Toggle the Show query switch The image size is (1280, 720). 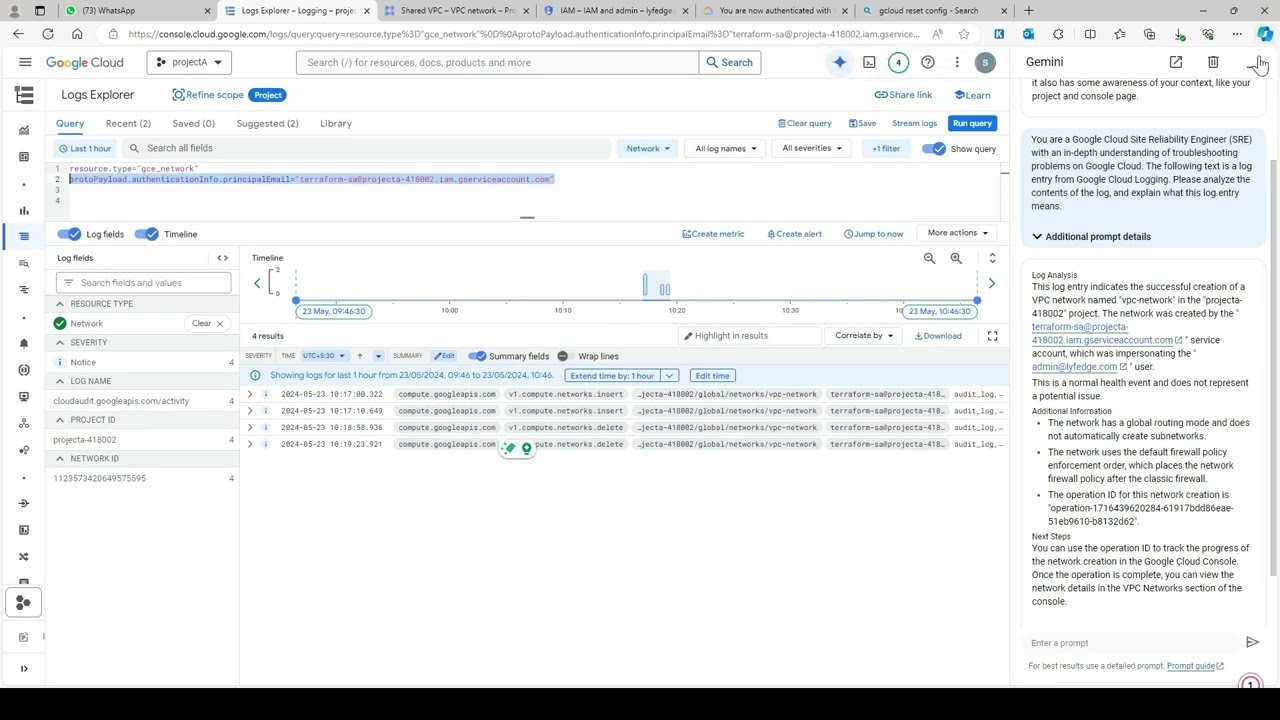click(x=933, y=149)
